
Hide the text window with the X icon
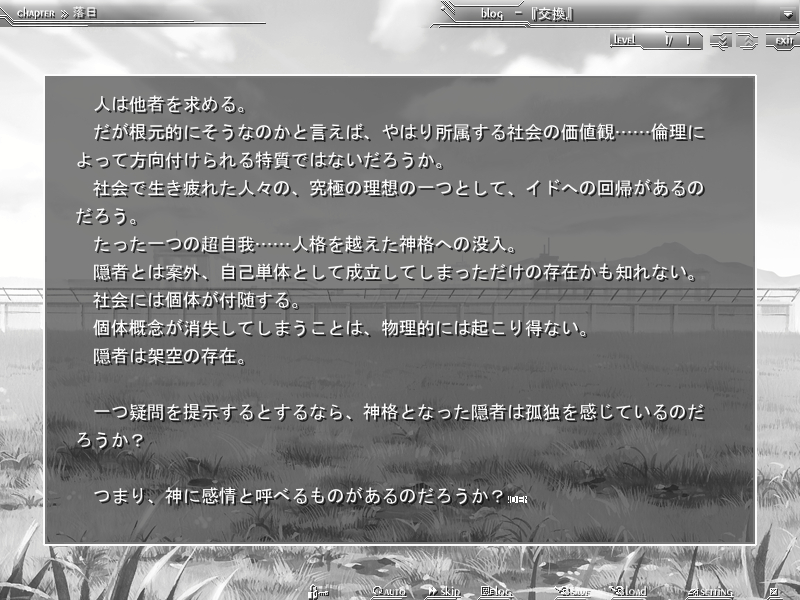click(774, 592)
